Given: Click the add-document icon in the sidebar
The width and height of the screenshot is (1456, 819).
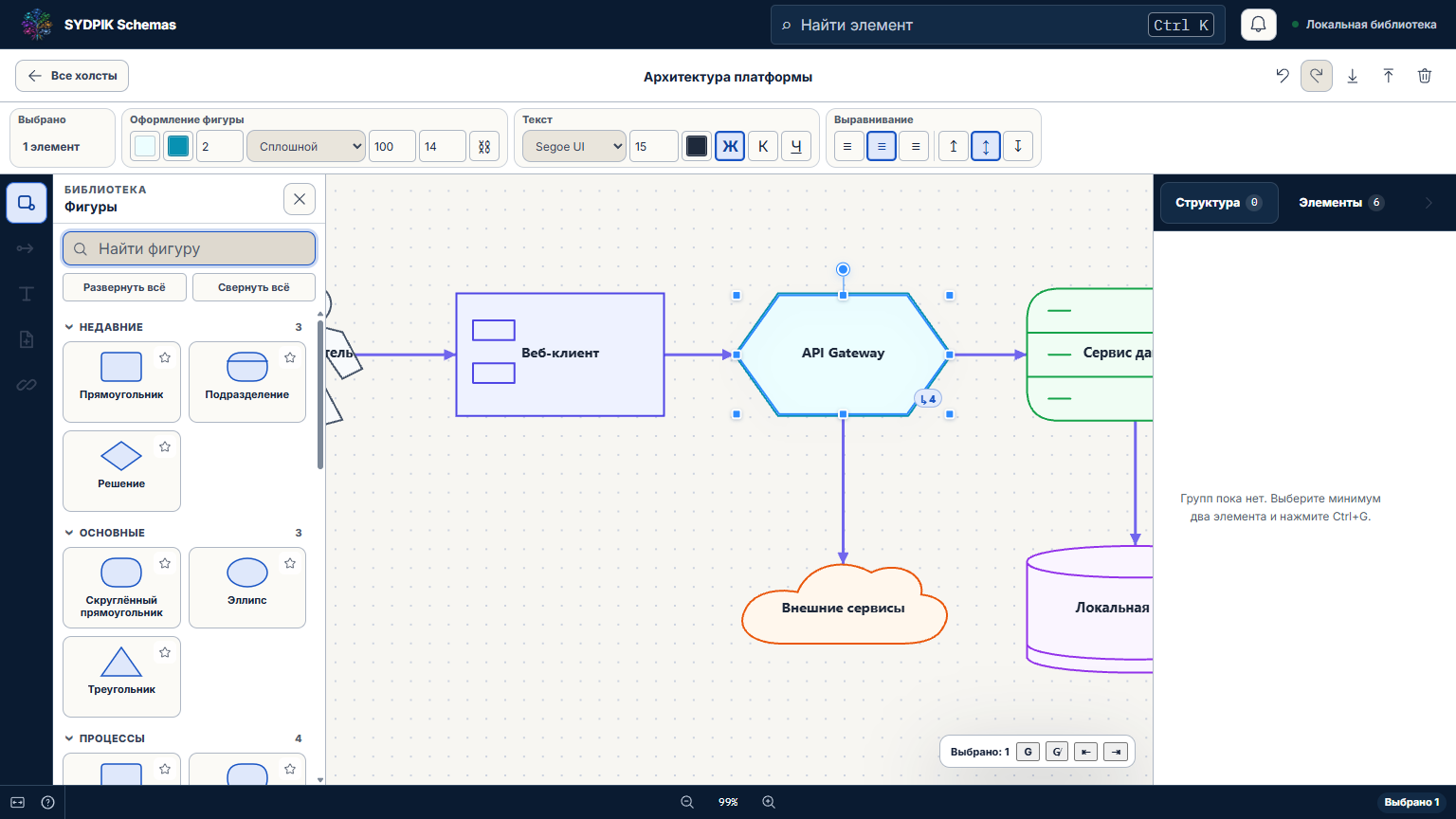Looking at the screenshot, I should click(x=27, y=339).
